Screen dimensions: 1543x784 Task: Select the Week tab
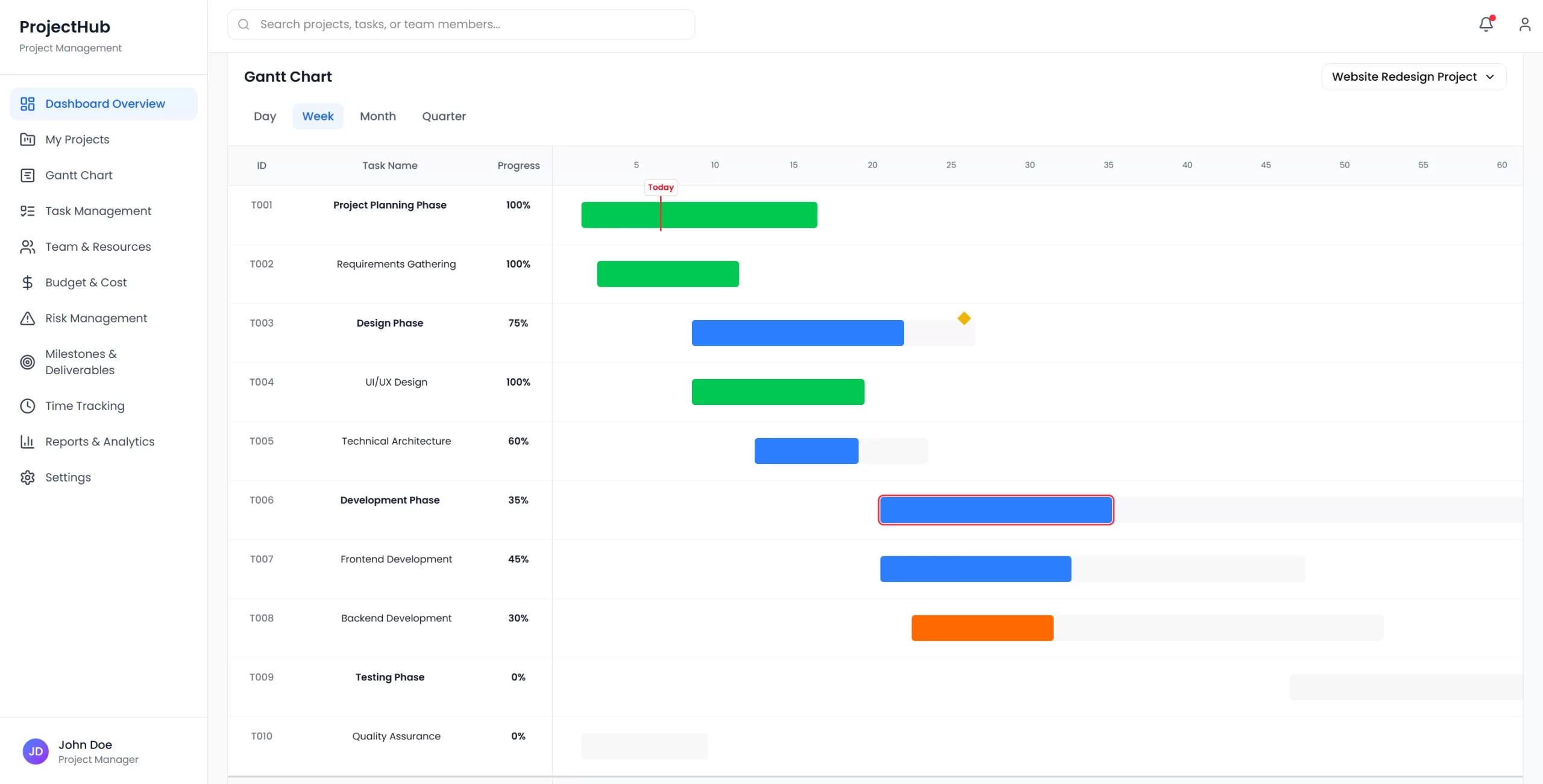[x=318, y=116]
